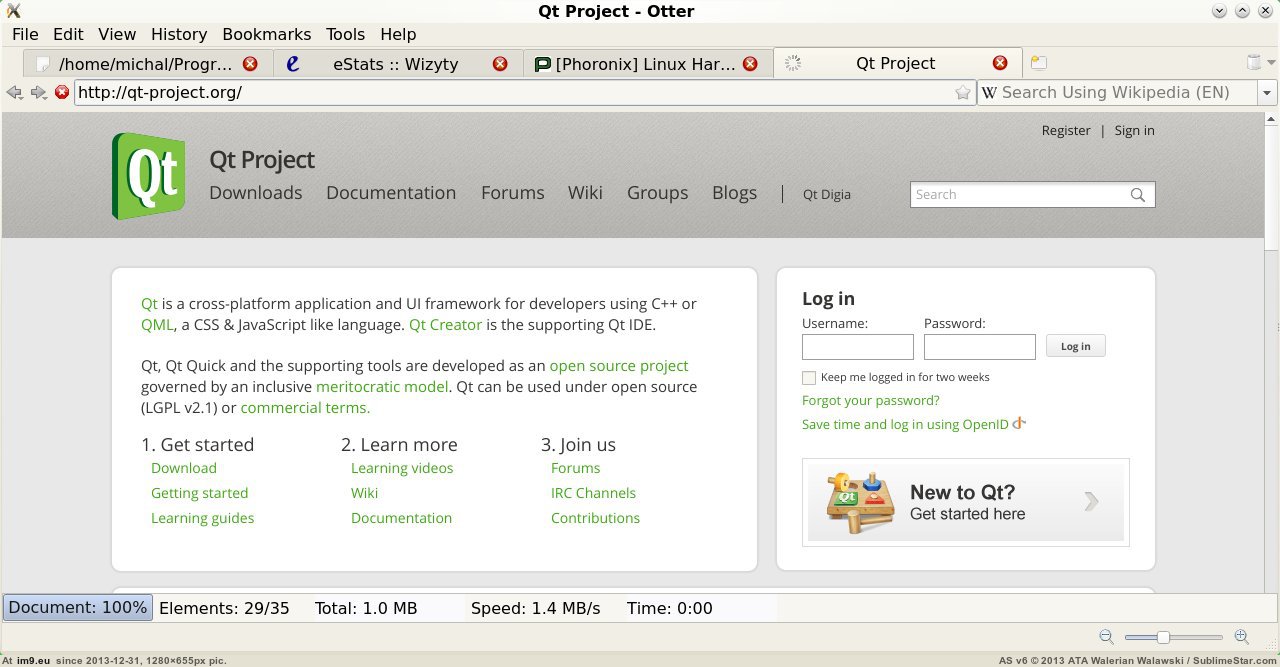This screenshot has width=1280, height=667.
Task: Click the zoom in magnifier icon
Action: click(1241, 637)
